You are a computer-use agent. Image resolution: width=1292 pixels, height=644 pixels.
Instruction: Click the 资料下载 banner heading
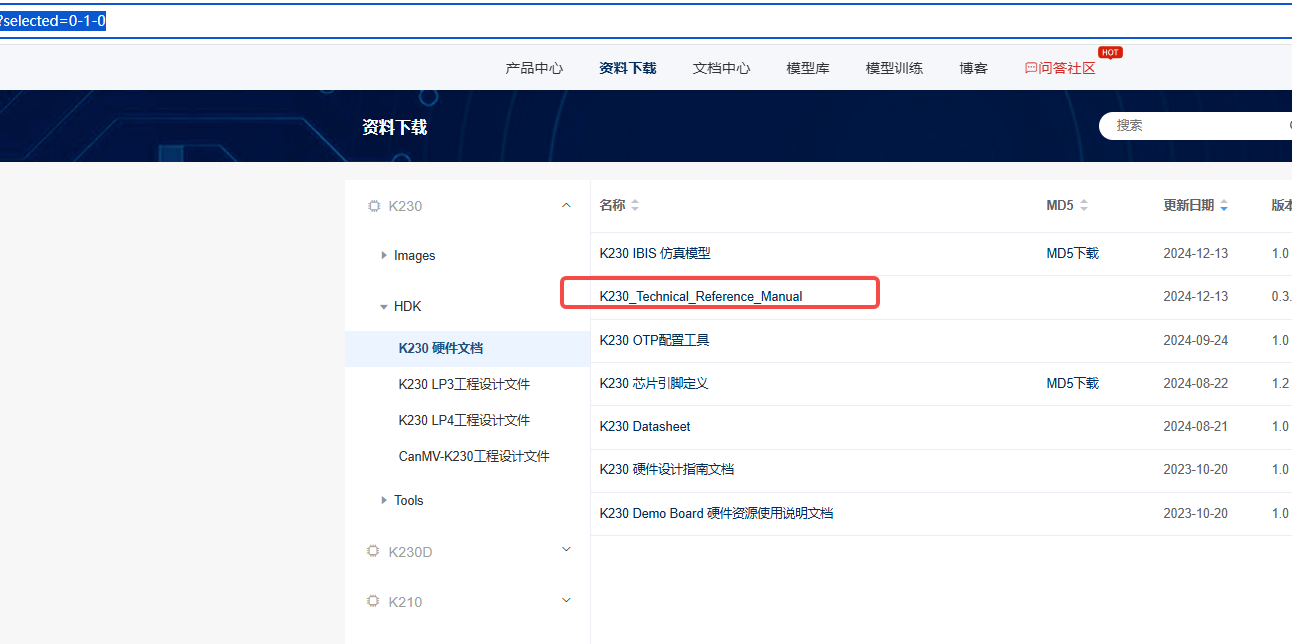[x=394, y=127]
